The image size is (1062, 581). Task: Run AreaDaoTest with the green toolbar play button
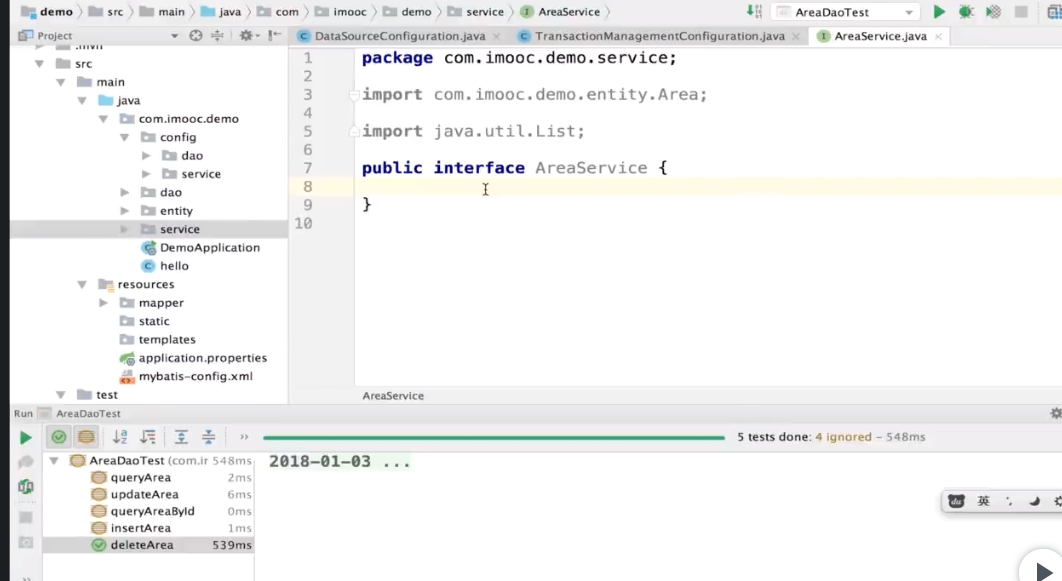click(939, 12)
